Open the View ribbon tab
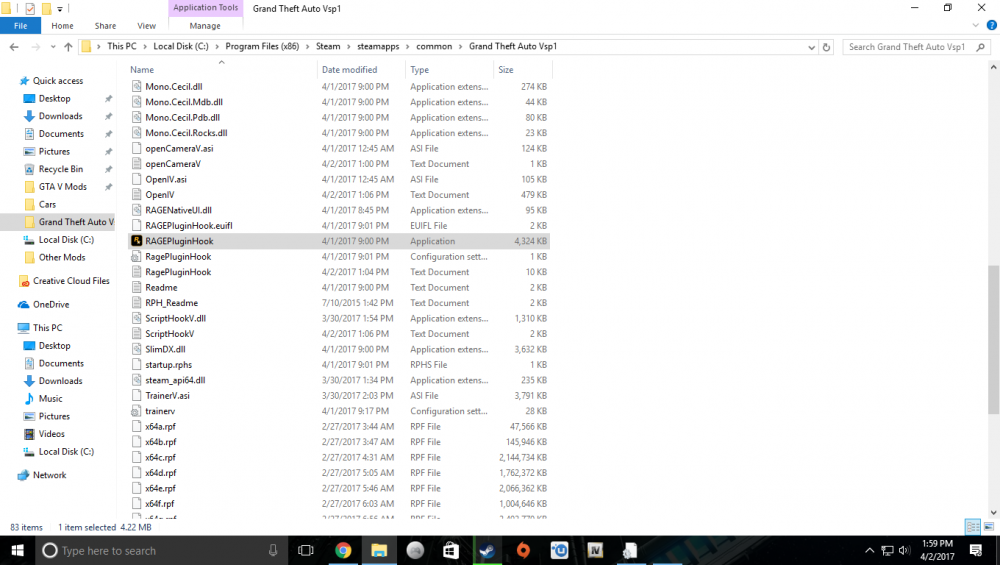 pos(147,26)
